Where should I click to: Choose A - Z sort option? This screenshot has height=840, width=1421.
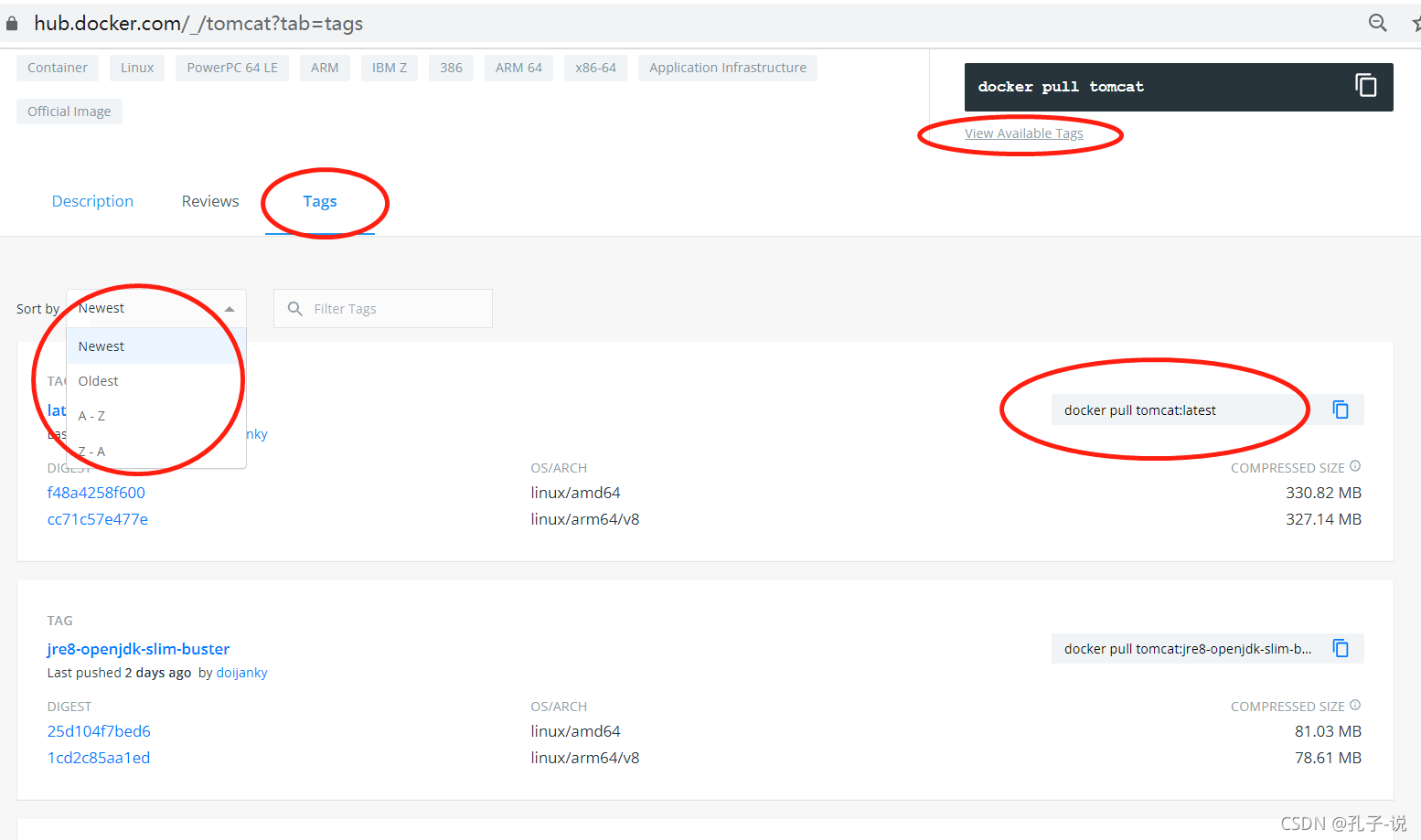pyautogui.click(x=156, y=416)
